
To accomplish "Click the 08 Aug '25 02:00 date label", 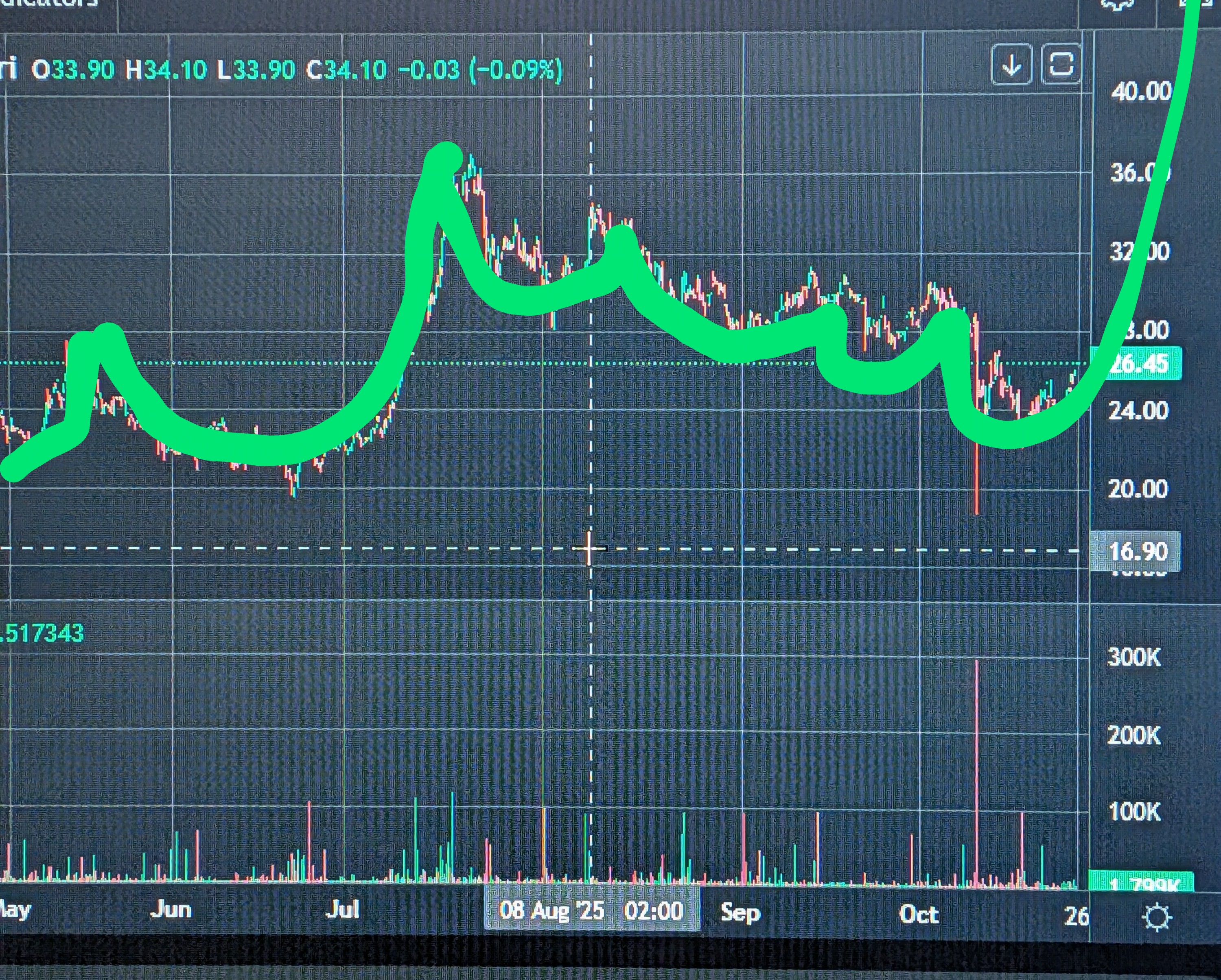I will (591, 911).
